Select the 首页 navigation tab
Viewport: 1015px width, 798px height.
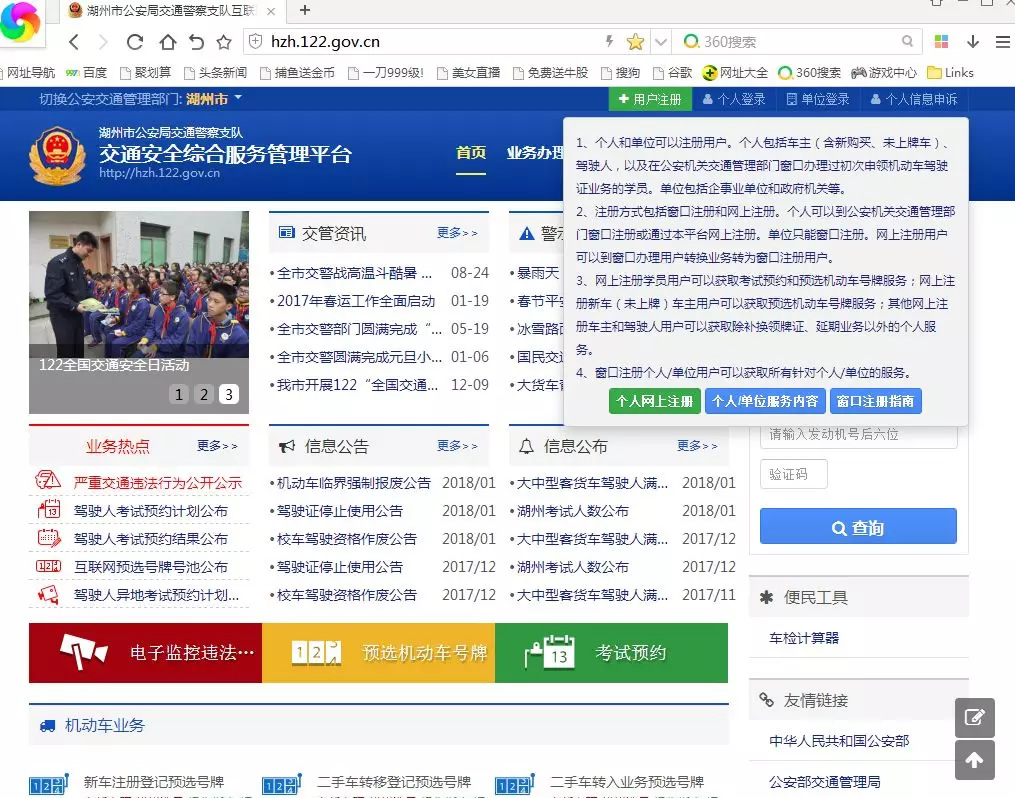[x=470, y=154]
